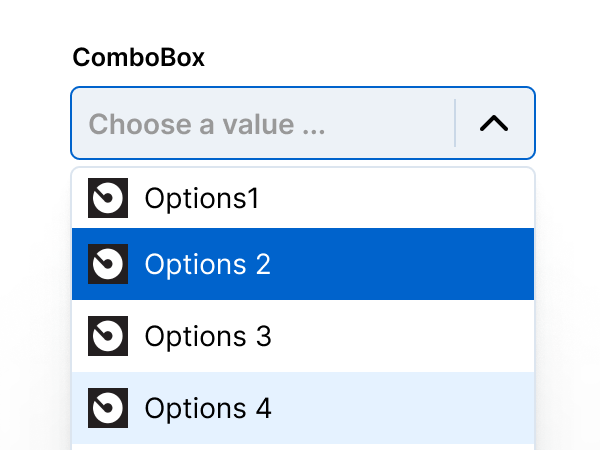Focus the combo box placeholder text
600x450 pixels.
[x=206, y=125]
